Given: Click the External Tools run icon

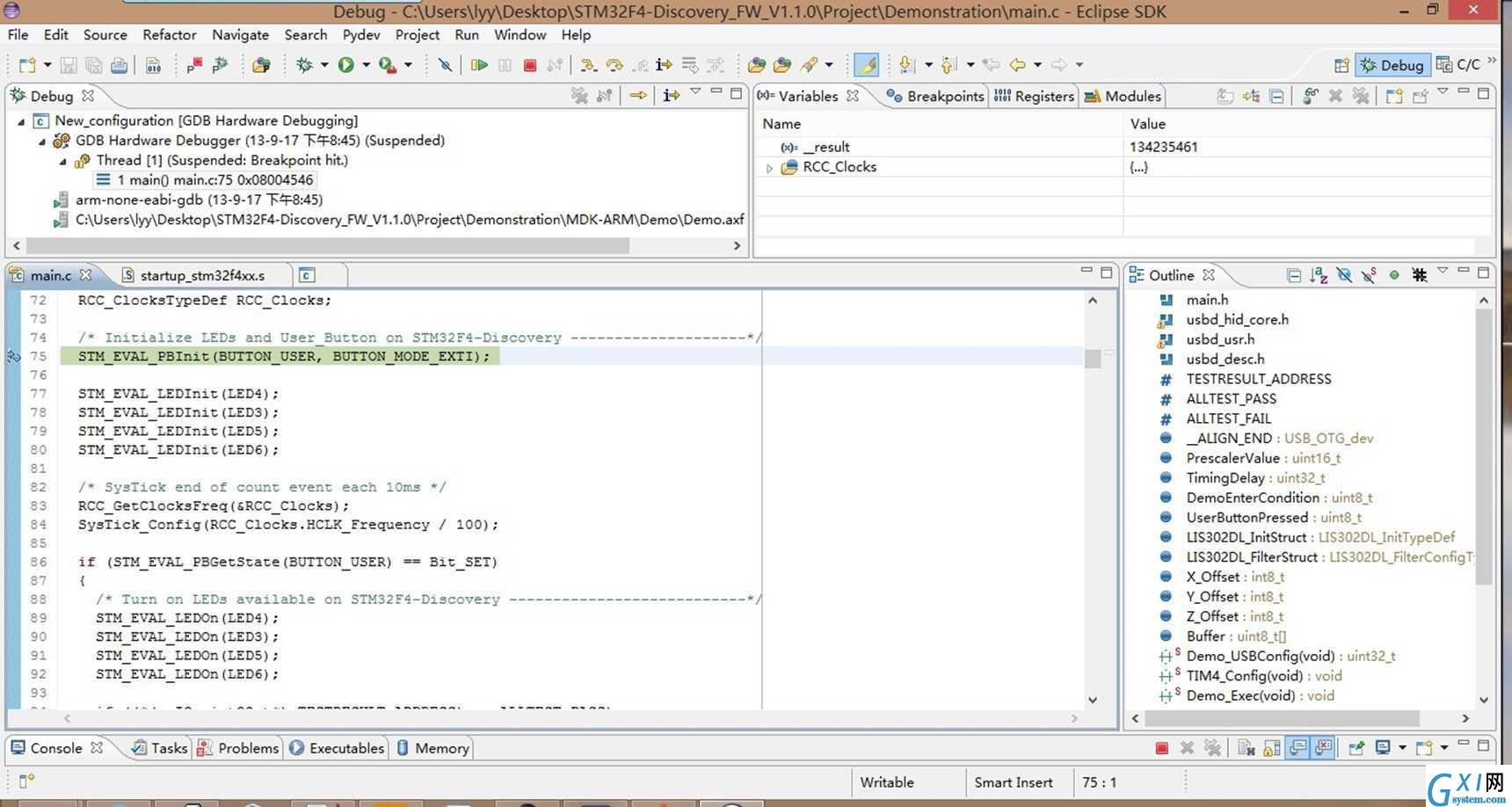Looking at the screenshot, I should pos(387,65).
